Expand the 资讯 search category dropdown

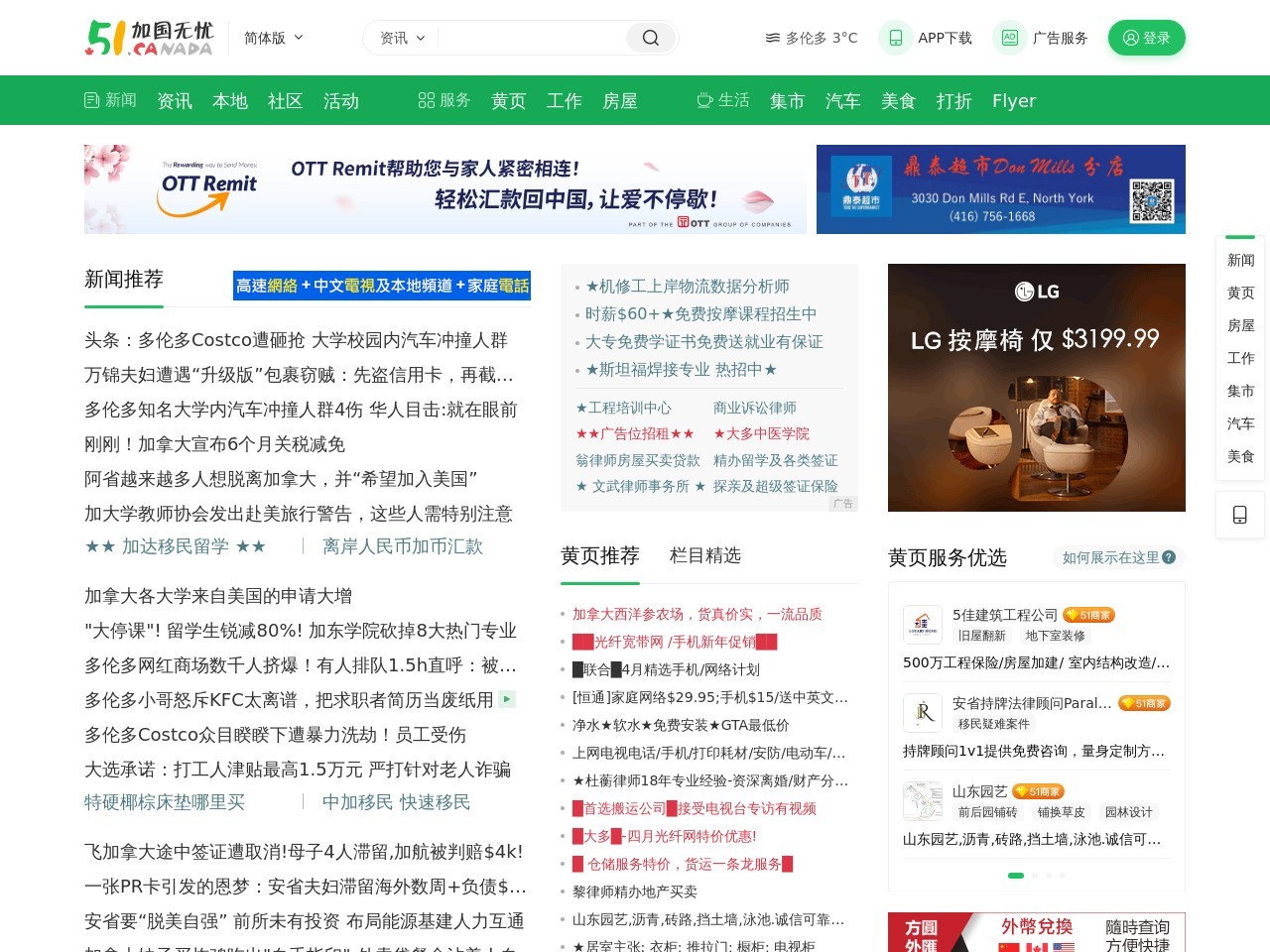tap(402, 38)
